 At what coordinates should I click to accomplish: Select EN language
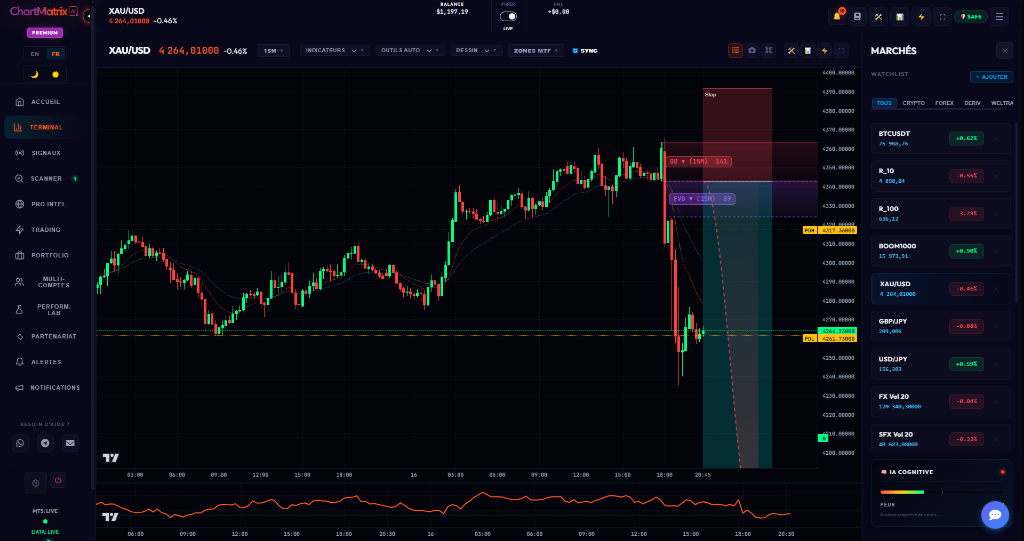click(x=35, y=54)
